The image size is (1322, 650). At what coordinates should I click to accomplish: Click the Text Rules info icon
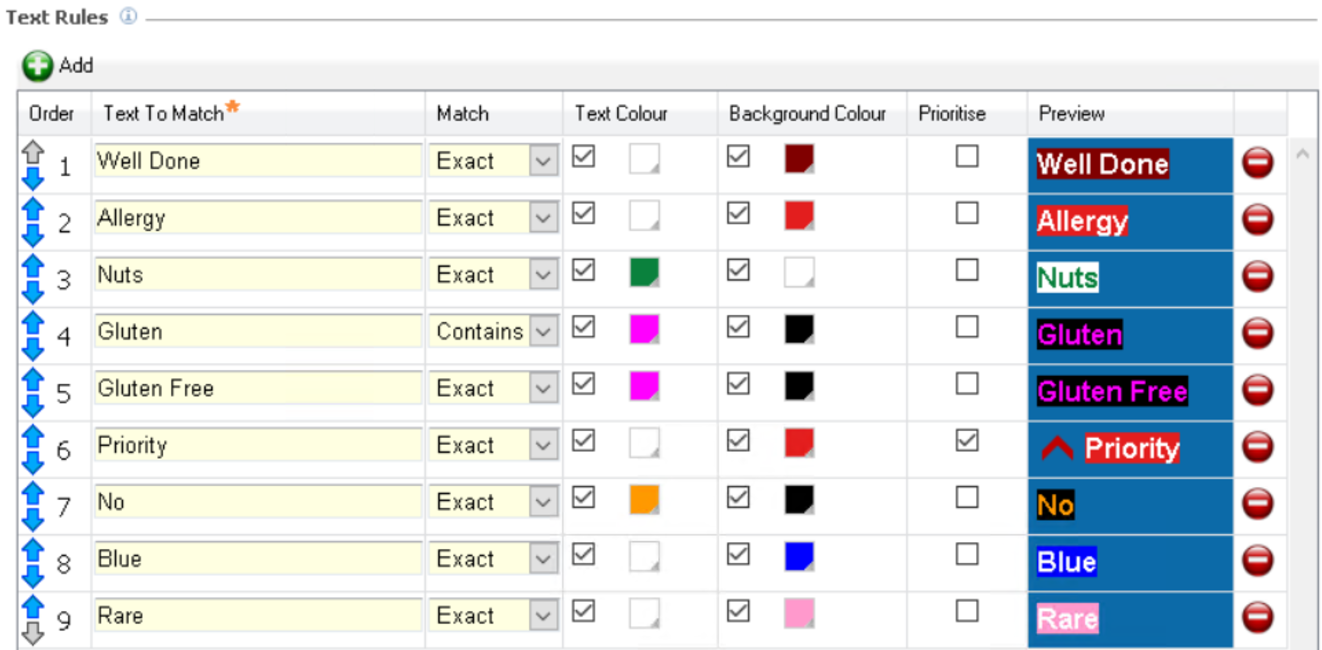tap(127, 17)
